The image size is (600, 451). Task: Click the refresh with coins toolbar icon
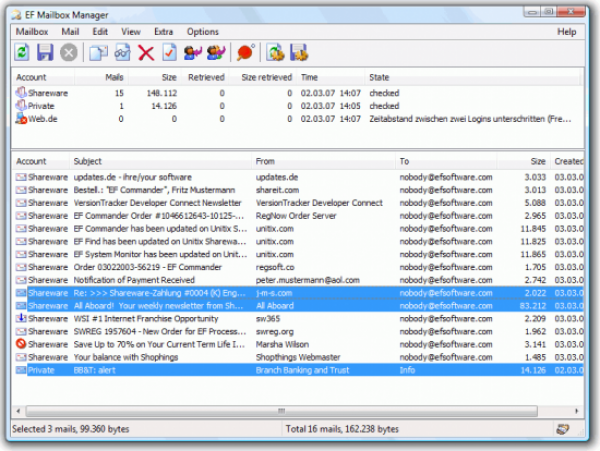pyautogui.click(x=275, y=52)
